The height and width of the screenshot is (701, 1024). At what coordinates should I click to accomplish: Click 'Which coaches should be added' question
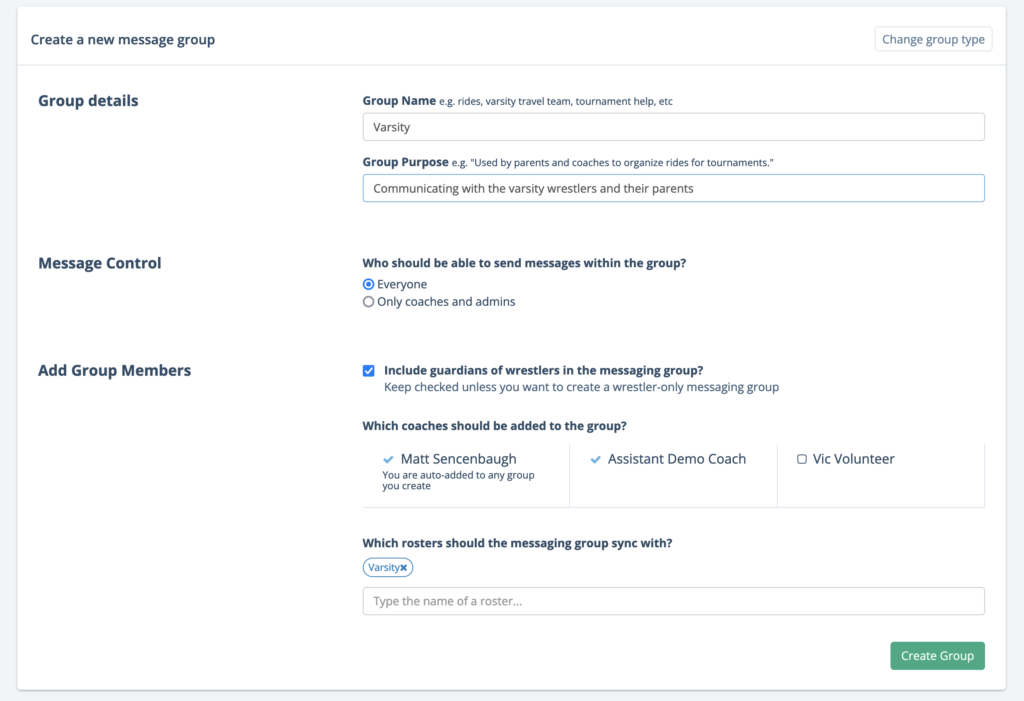click(494, 426)
